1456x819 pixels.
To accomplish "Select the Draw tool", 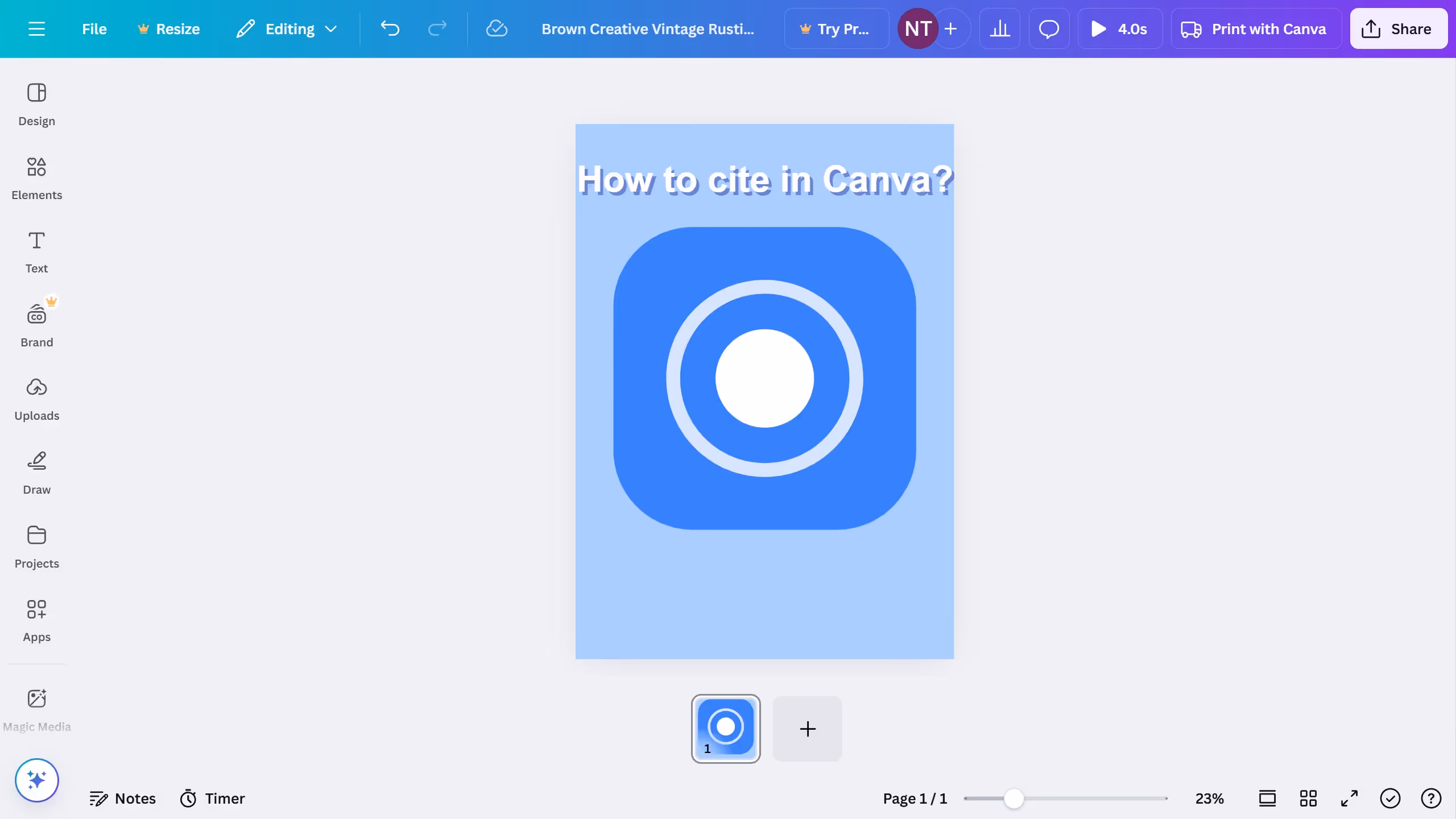I will [x=36, y=472].
